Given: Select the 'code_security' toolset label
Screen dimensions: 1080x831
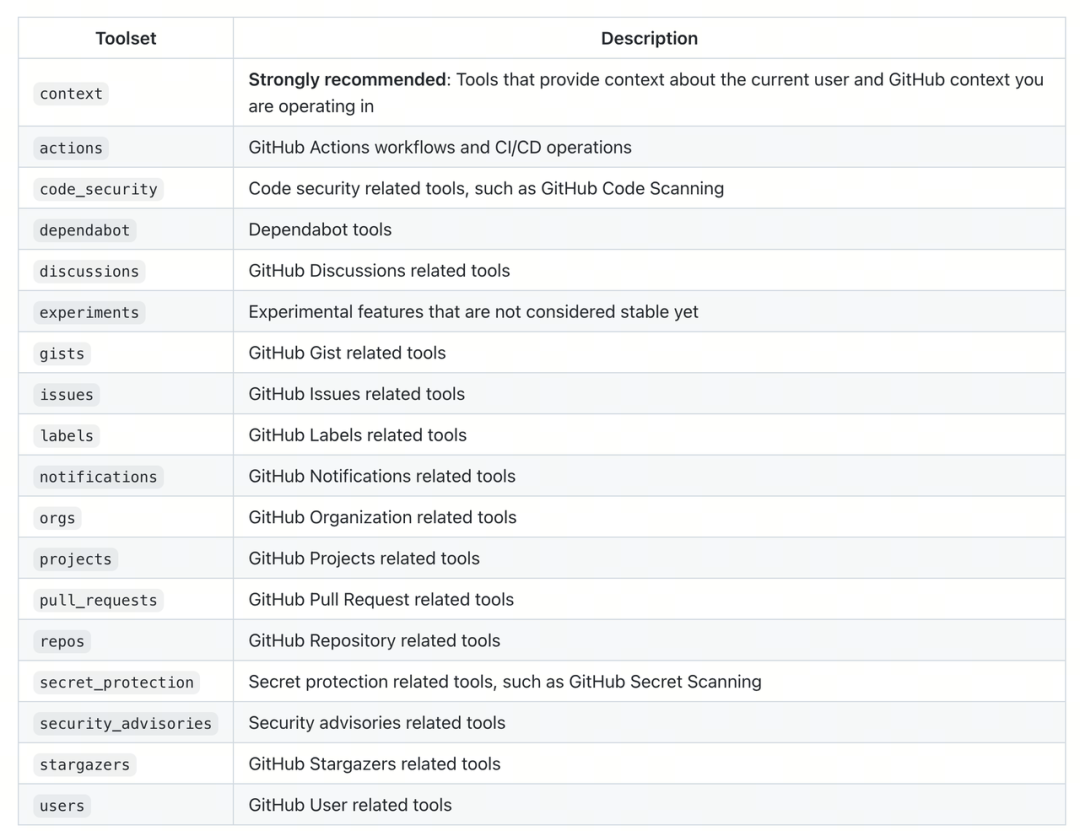Looking at the screenshot, I should tap(98, 189).
